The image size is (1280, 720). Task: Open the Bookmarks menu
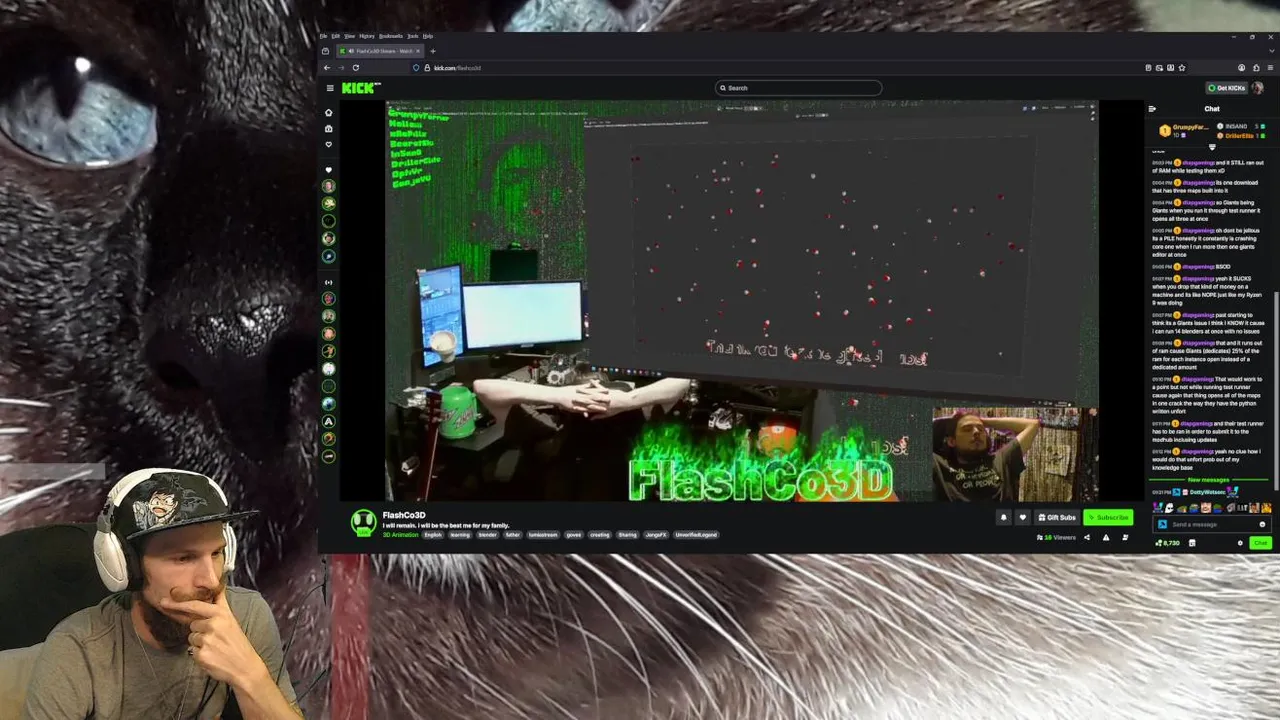pyautogui.click(x=390, y=36)
